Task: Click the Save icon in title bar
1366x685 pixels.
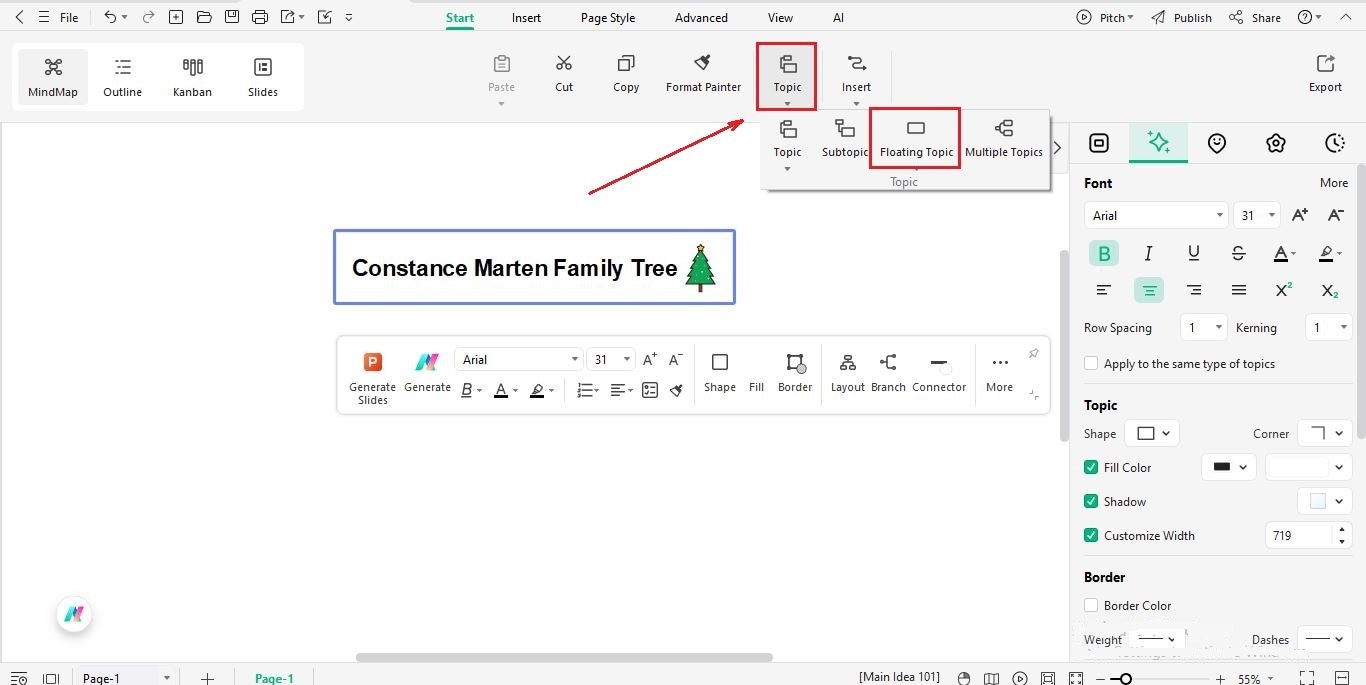Action: click(232, 17)
